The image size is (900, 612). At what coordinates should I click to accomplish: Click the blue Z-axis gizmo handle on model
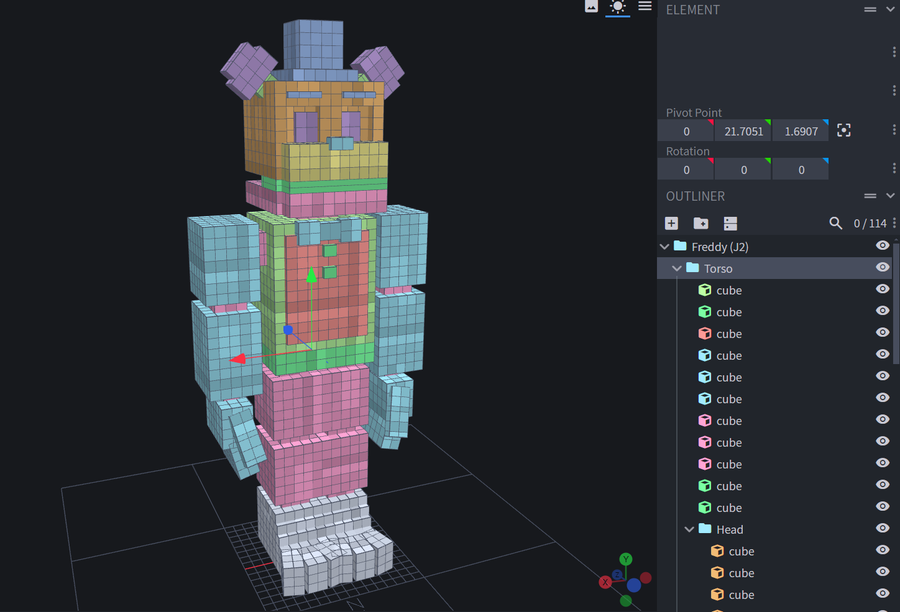(288, 330)
